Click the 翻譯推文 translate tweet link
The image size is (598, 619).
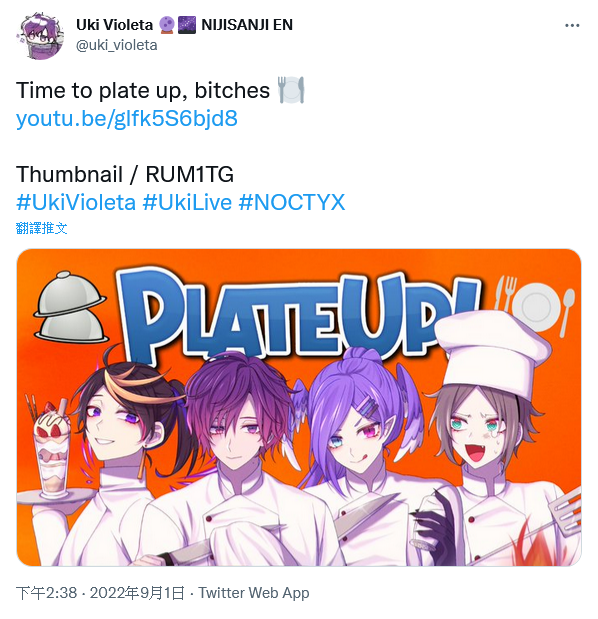pos(41,228)
